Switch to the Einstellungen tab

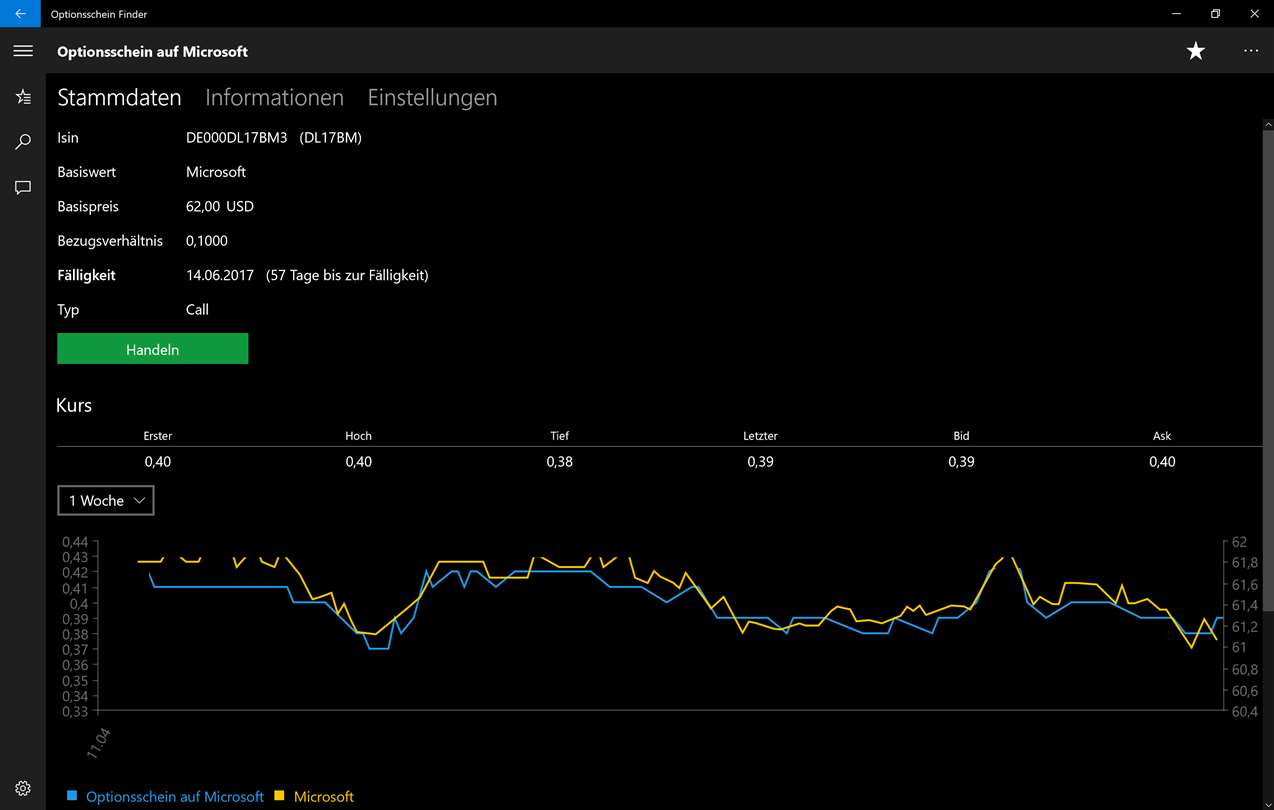coord(432,98)
